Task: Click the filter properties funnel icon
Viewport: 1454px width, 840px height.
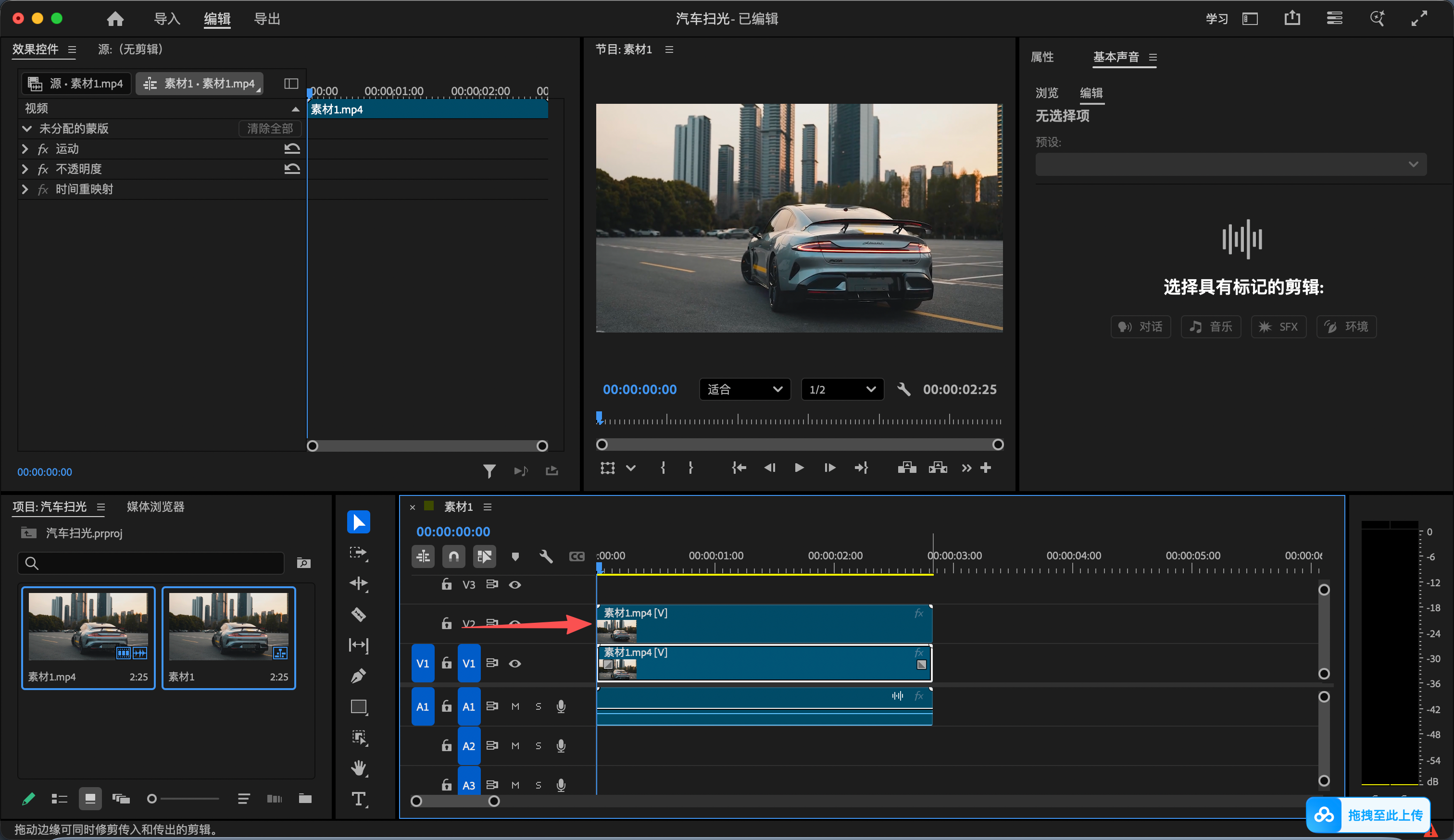Action: (x=489, y=471)
